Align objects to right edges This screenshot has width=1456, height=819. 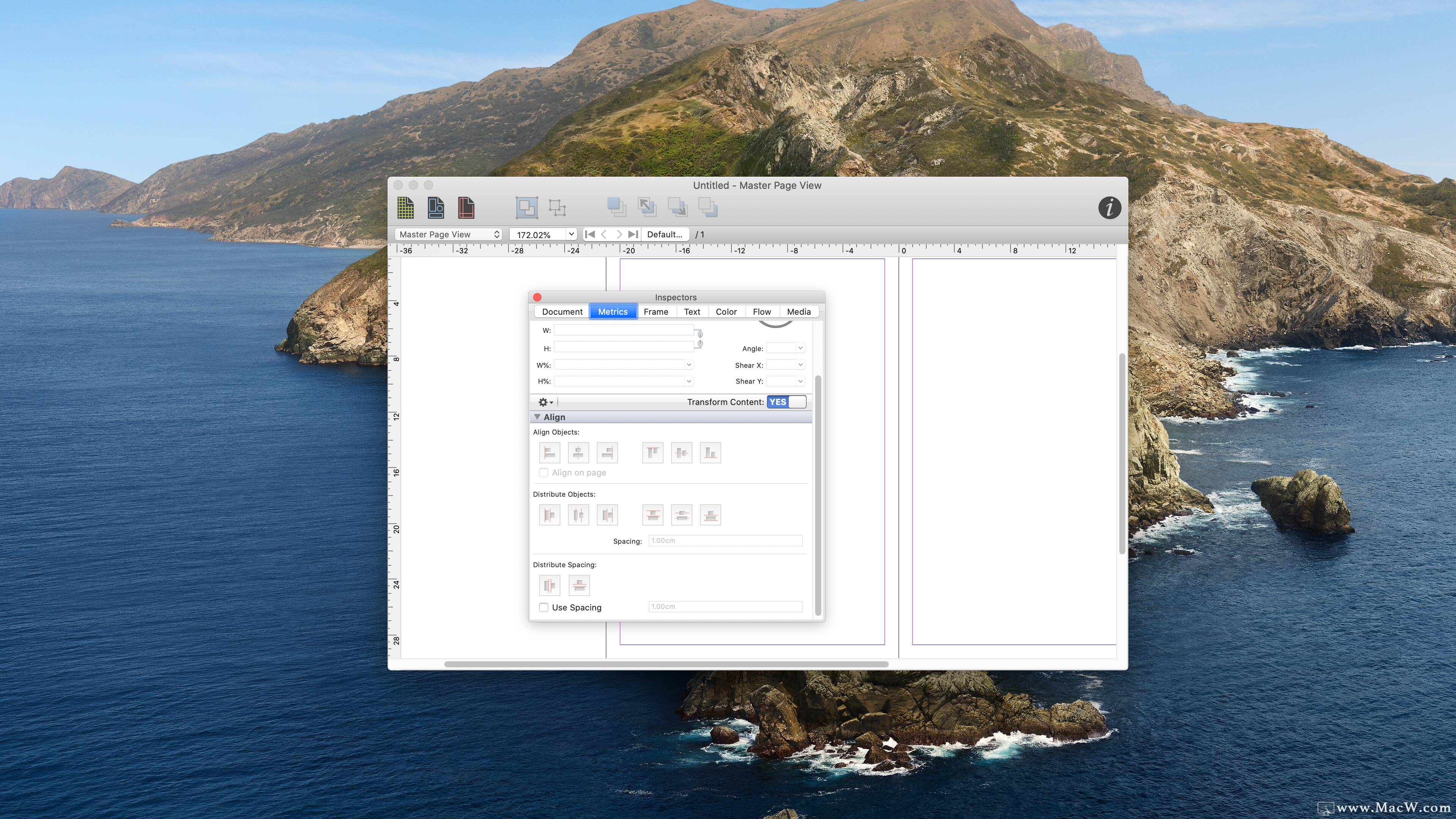pos(607,453)
